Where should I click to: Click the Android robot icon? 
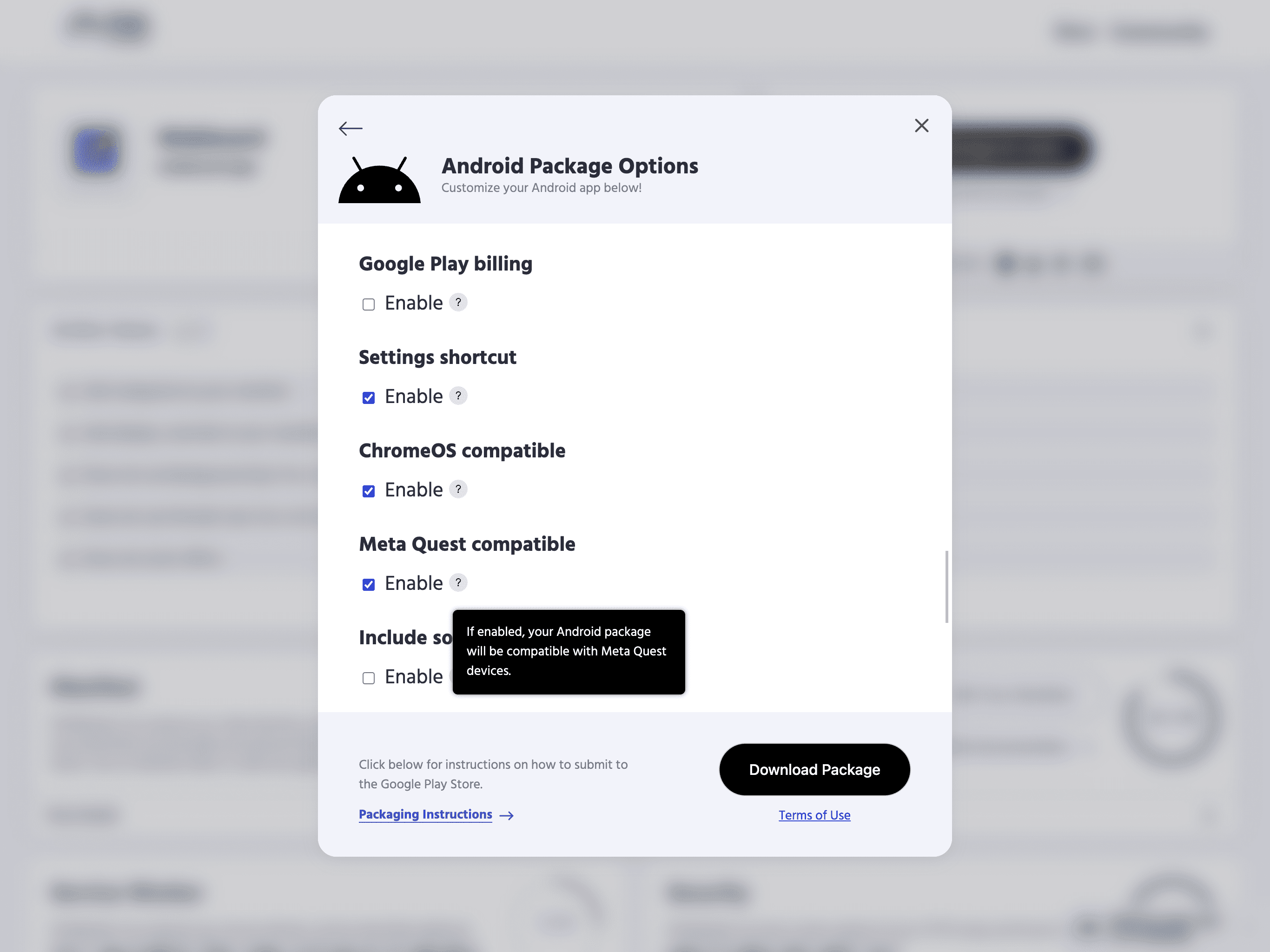(382, 178)
